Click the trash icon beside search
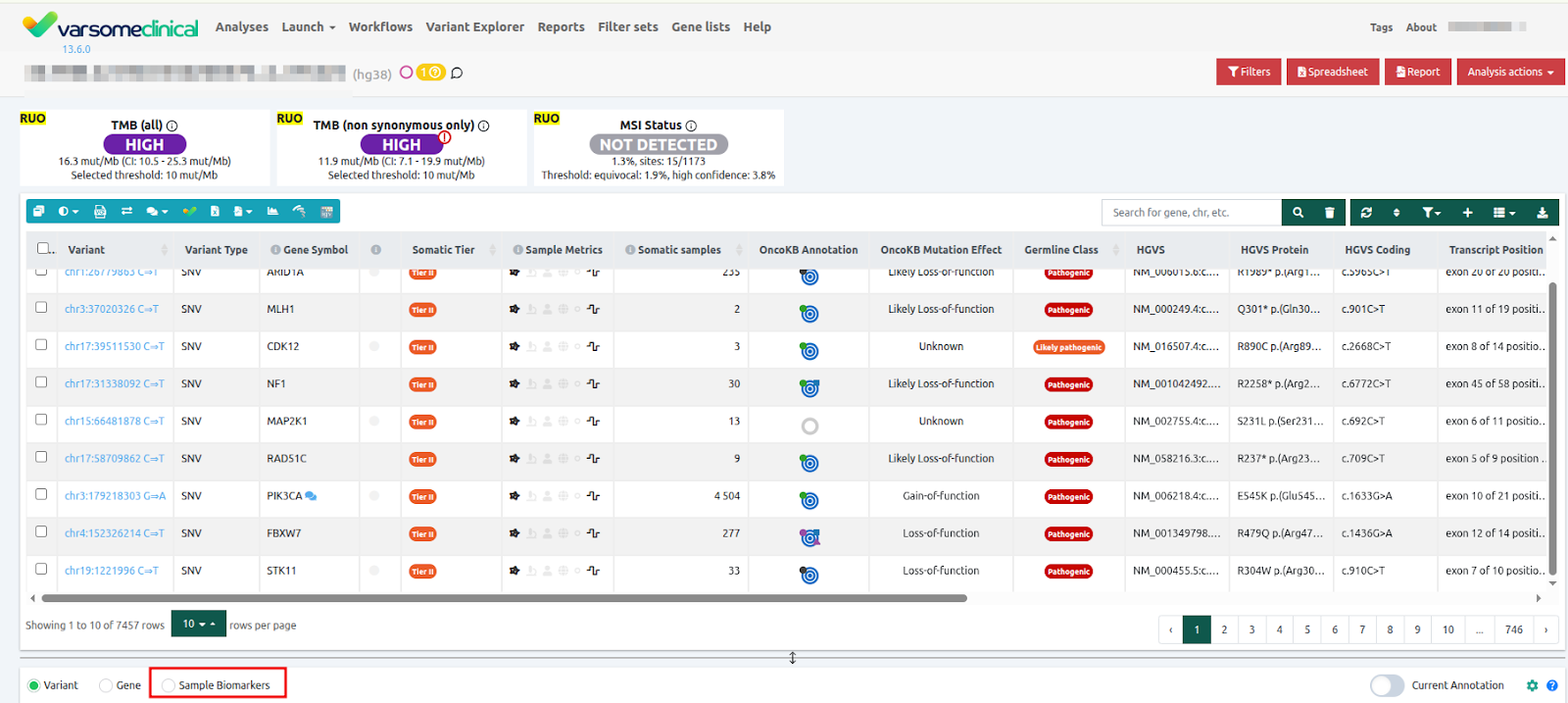The width and height of the screenshot is (1568, 703). click(x=1329, y=213)
